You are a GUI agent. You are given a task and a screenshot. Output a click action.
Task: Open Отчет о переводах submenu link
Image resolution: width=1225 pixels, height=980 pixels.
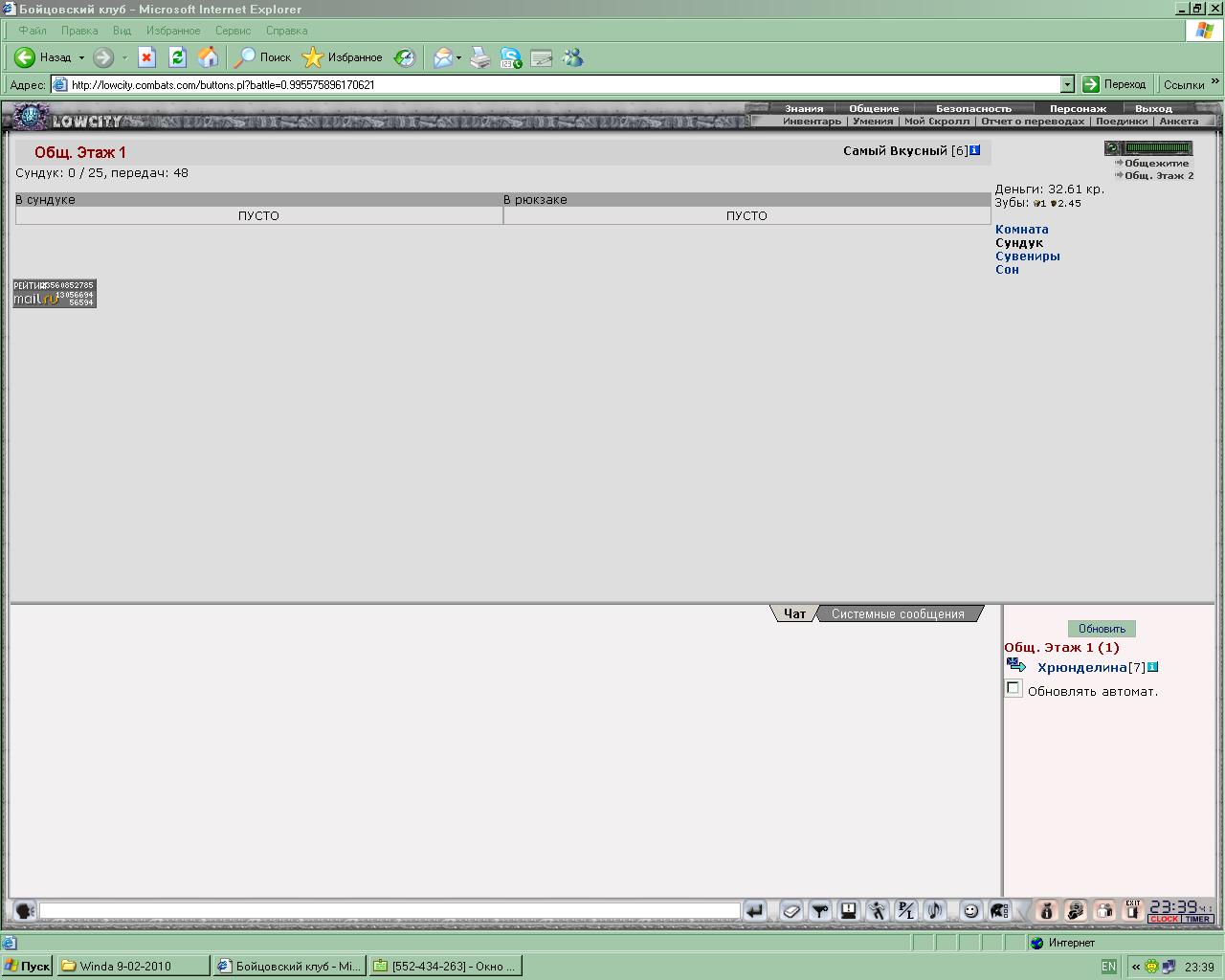(1033, 122)
